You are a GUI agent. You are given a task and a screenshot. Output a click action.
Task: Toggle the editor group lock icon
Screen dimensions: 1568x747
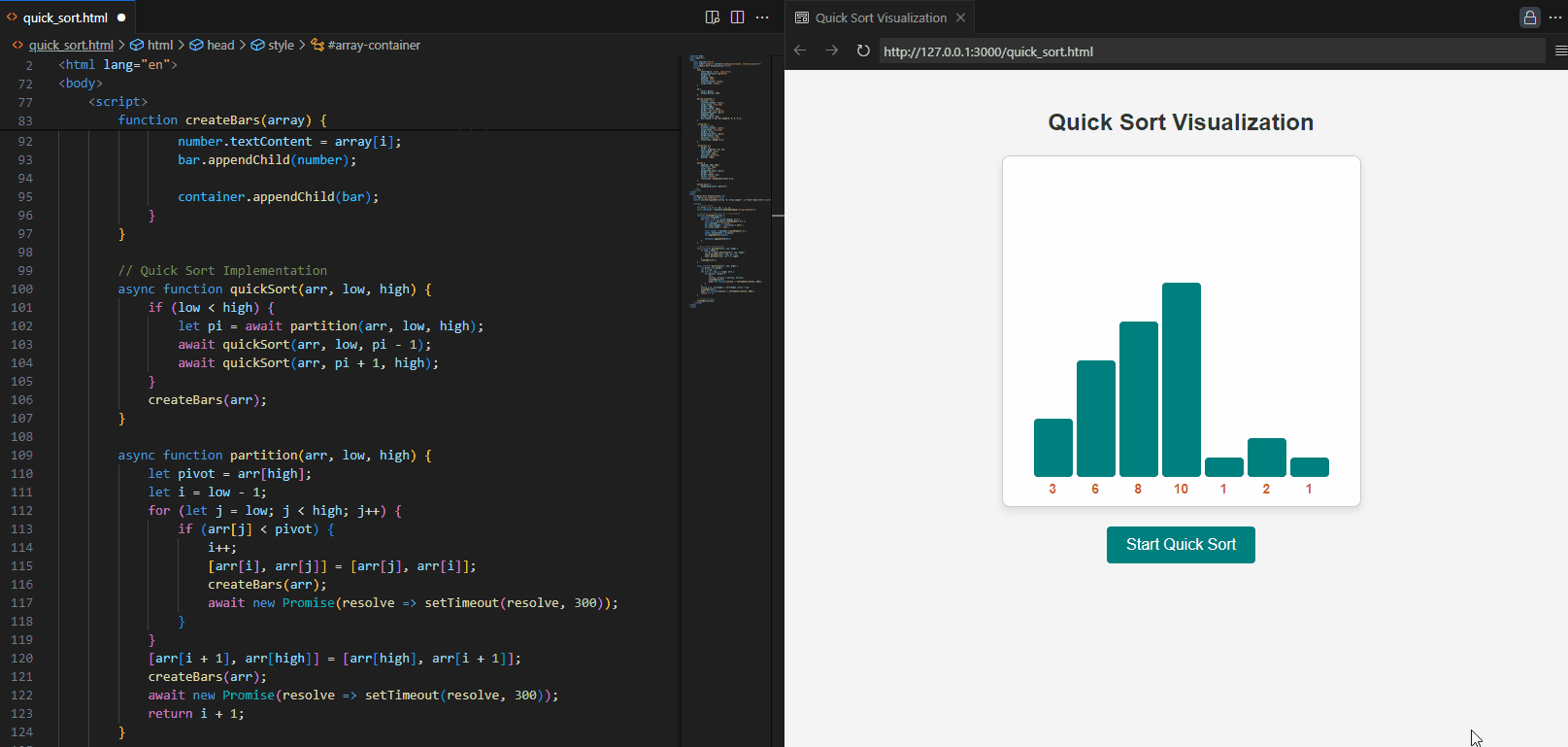pyautogui.click(x=1530, y=17)
